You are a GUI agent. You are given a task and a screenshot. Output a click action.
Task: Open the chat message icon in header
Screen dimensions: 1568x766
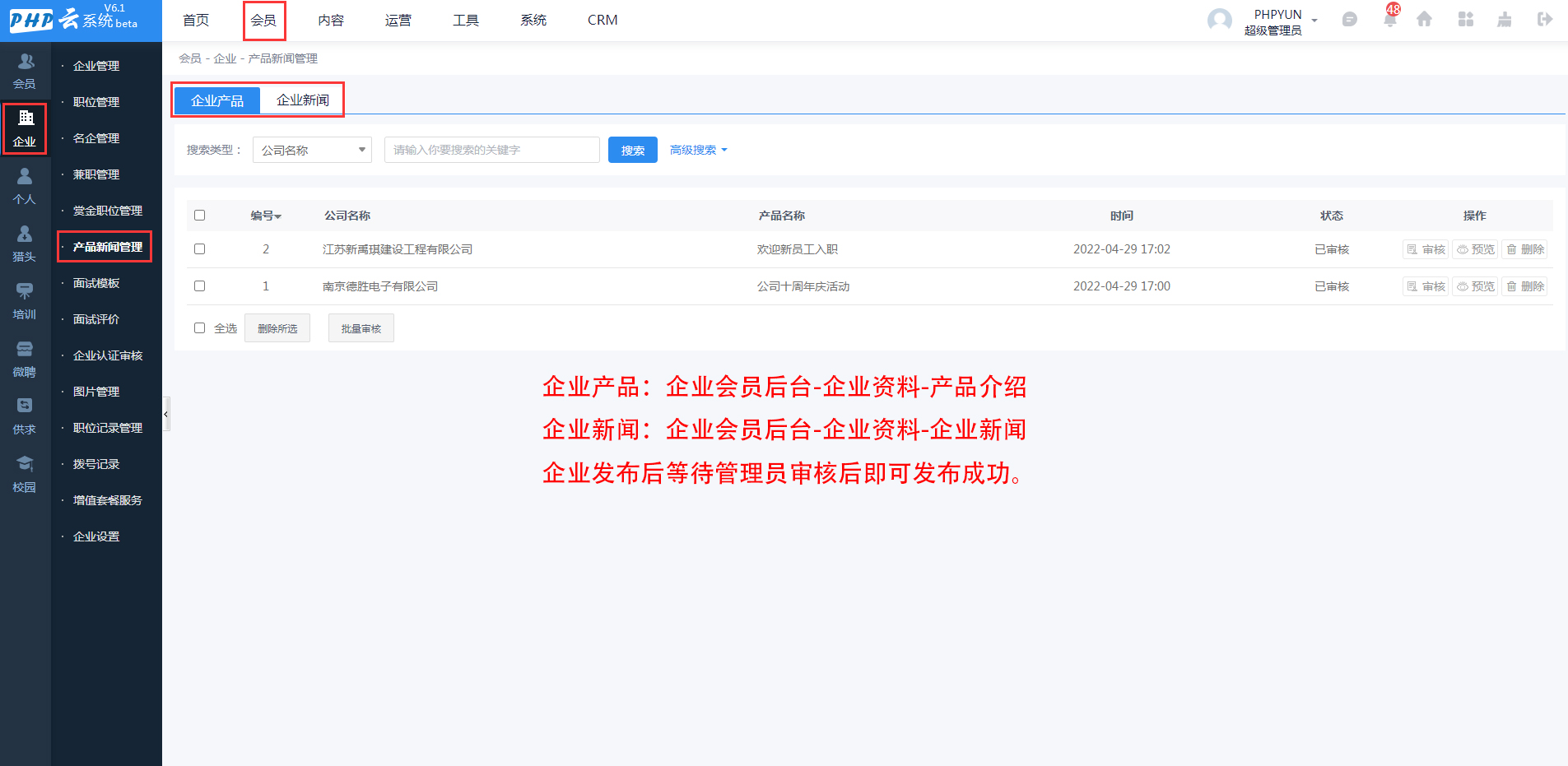tap(1349, 19)
